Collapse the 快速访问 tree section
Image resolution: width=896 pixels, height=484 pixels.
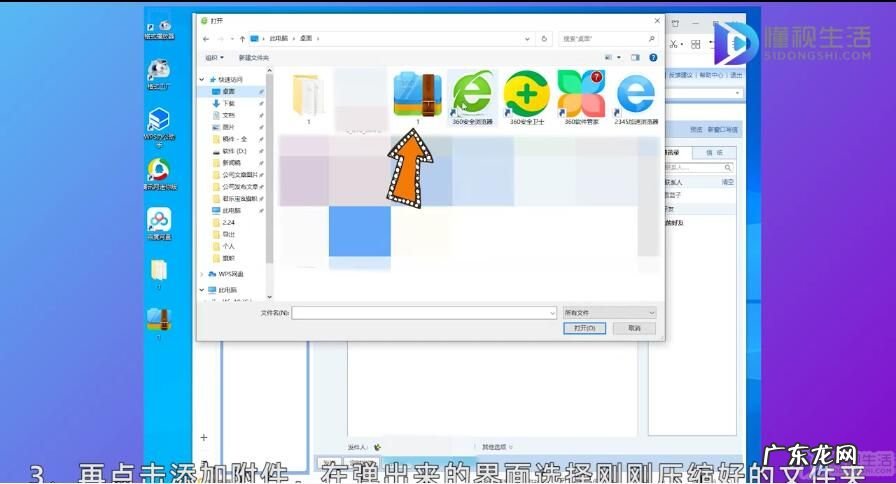(x=202, y=79)
